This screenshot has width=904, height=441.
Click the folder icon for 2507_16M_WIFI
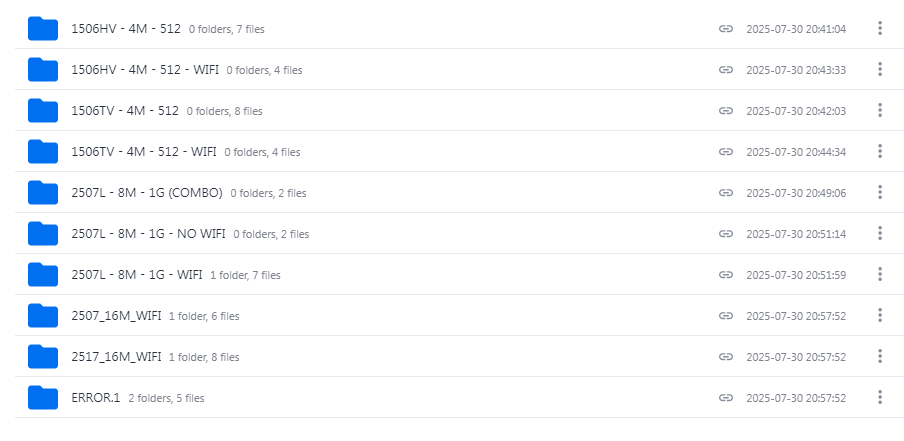(43, 315)
